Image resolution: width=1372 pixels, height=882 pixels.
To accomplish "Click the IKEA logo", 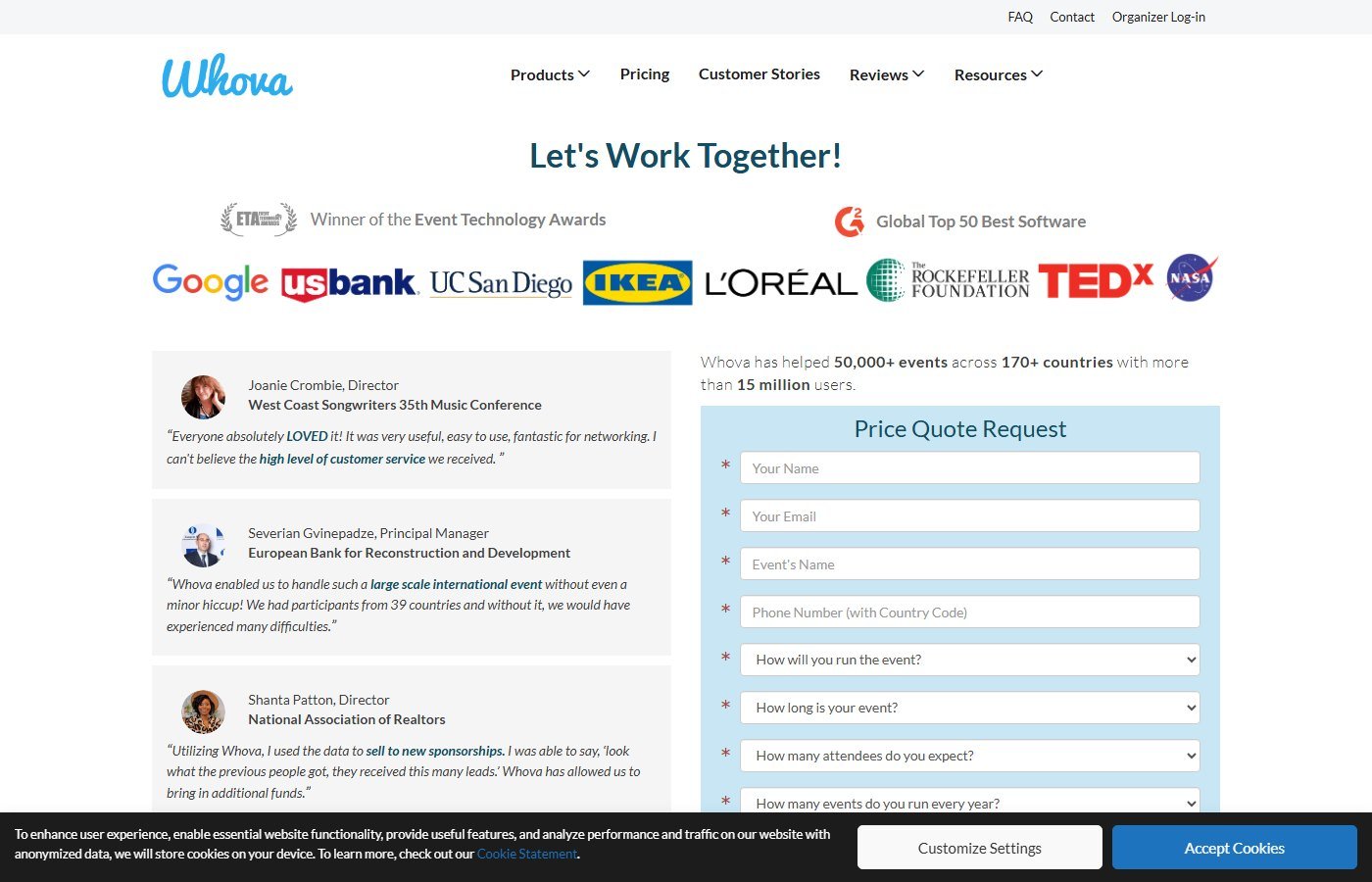I will (637, 282).
